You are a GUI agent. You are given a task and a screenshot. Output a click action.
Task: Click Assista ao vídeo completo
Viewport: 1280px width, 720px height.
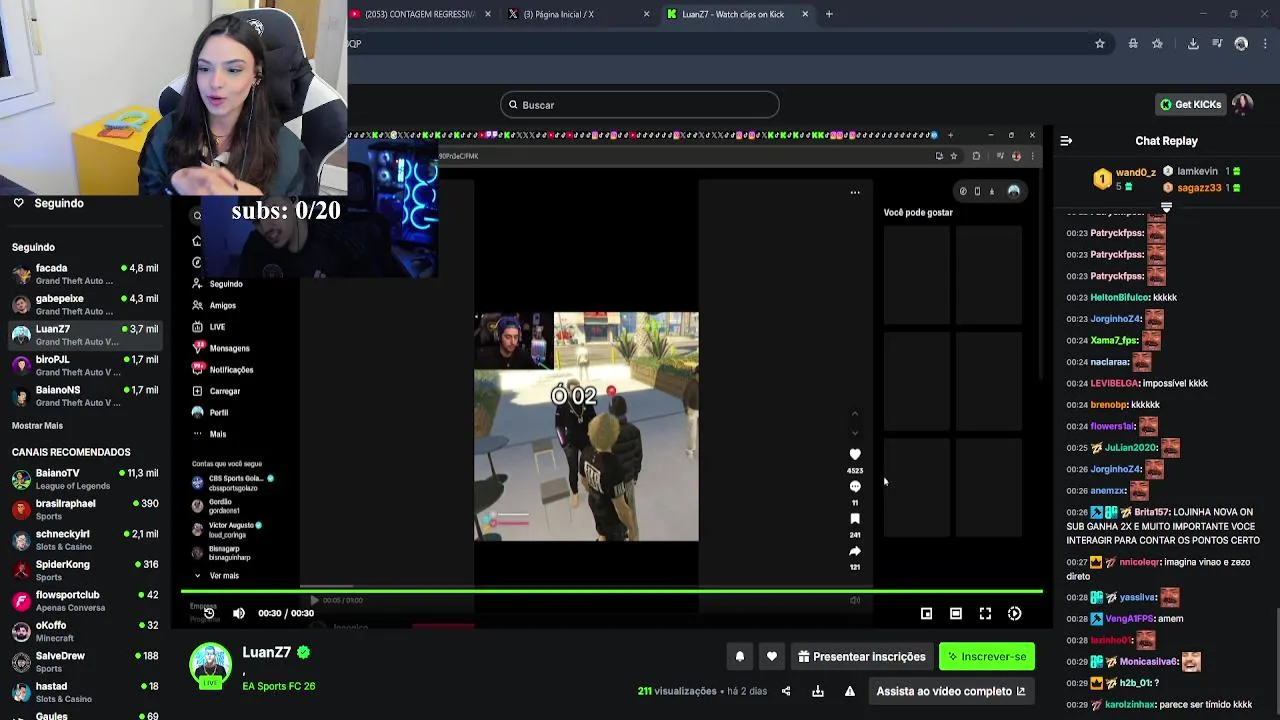951,691
